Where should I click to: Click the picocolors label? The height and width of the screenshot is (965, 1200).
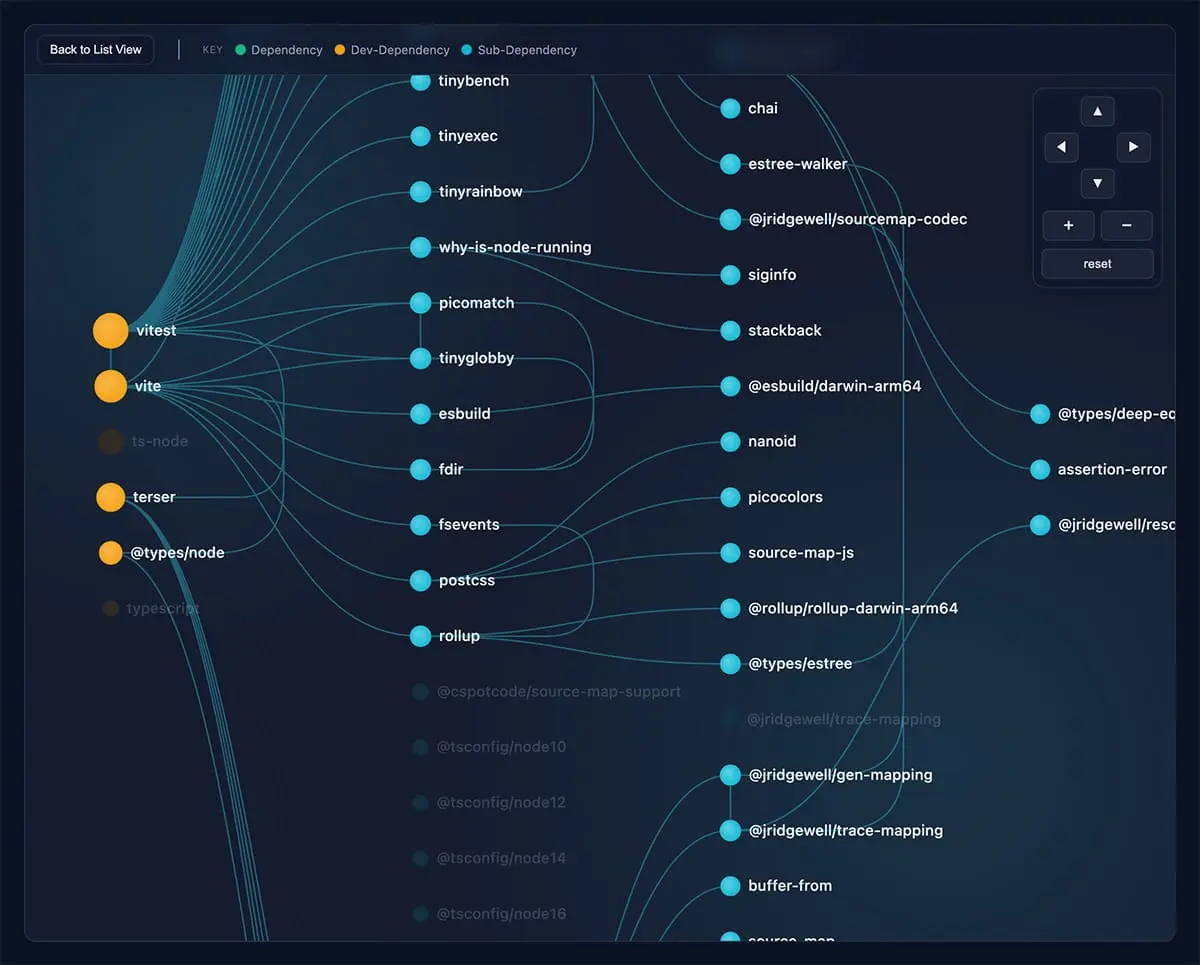tap(785, 497)
